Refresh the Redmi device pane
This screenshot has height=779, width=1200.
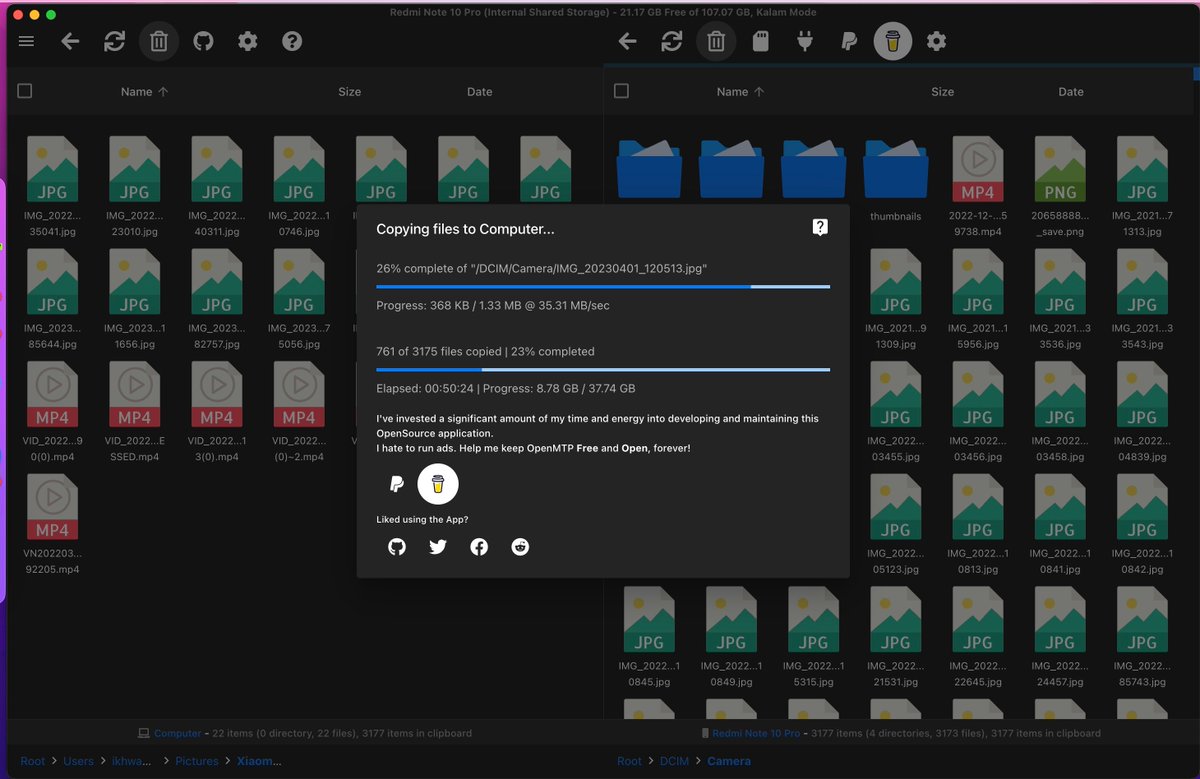pyautogui.click(x=672, y=41)
